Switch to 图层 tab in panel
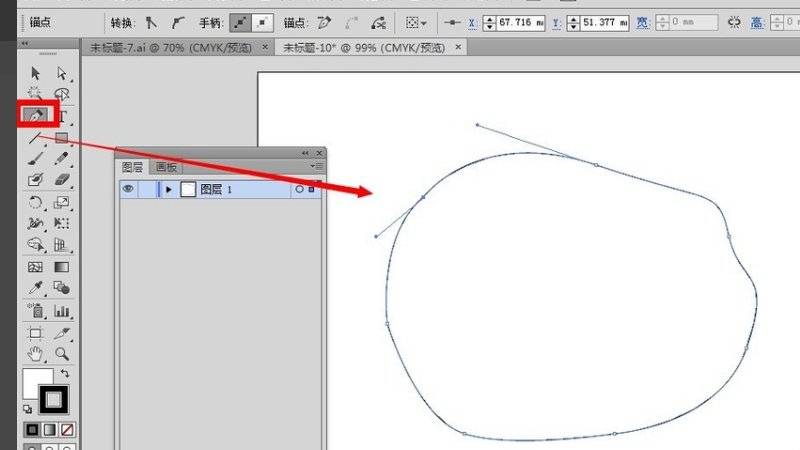 [133, 167]
